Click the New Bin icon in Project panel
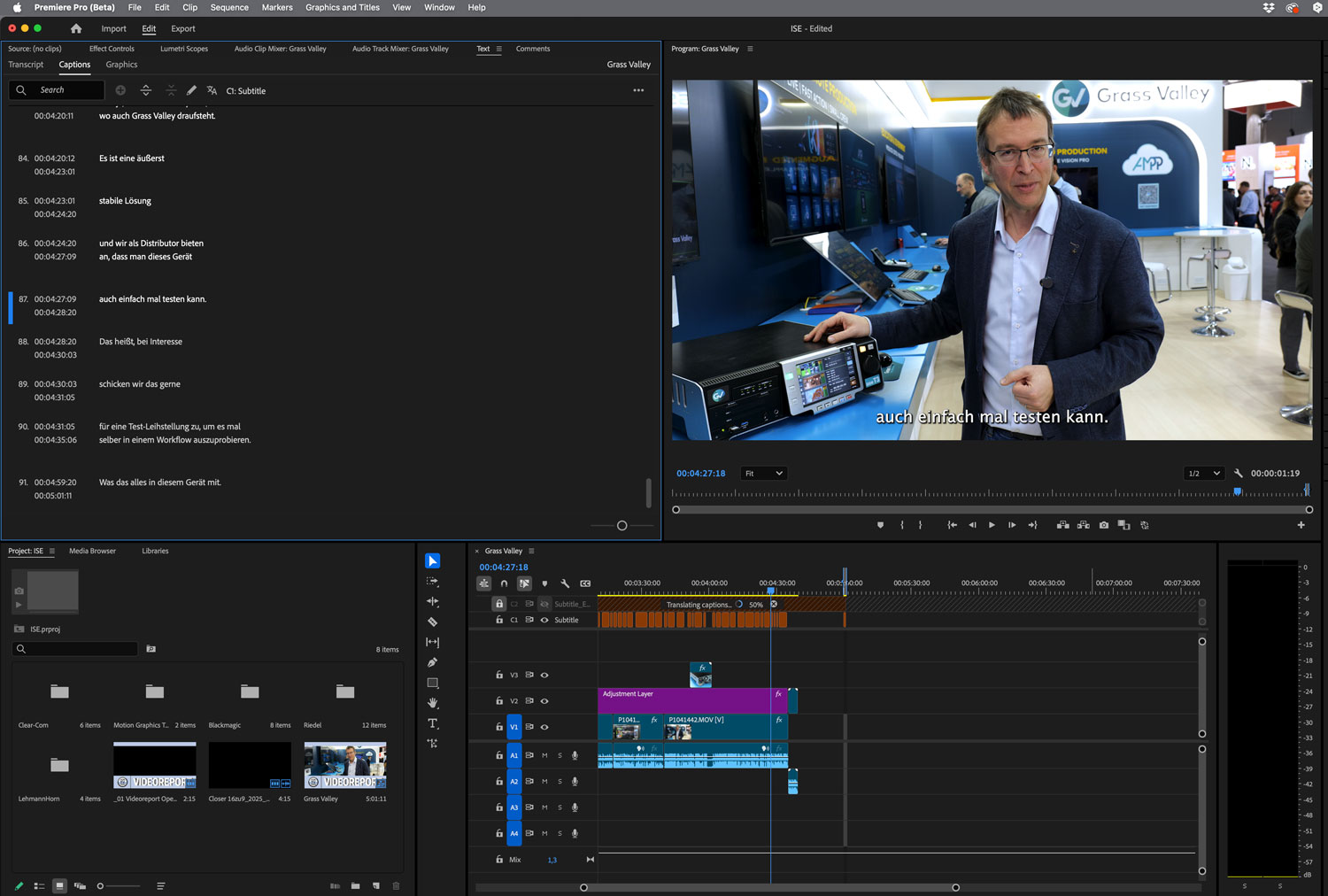The width and height of the screenshot is (1328, 896). 355,885
